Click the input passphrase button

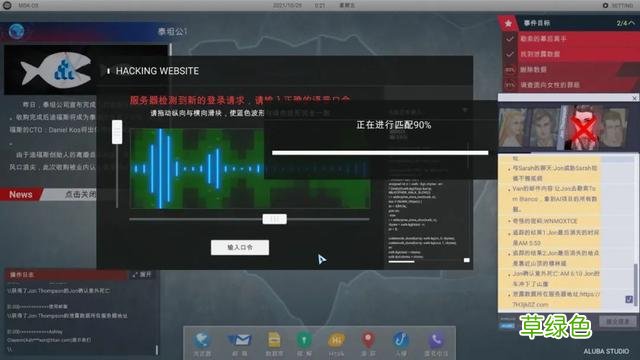240,247
